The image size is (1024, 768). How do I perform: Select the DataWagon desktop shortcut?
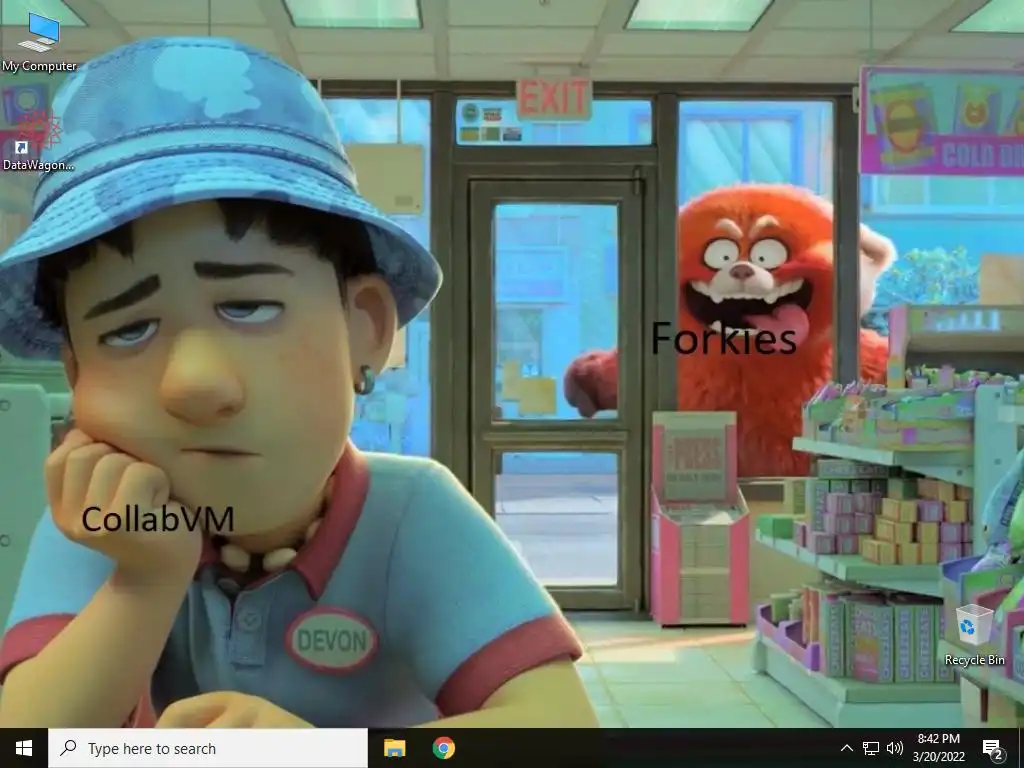coord(38,138)
